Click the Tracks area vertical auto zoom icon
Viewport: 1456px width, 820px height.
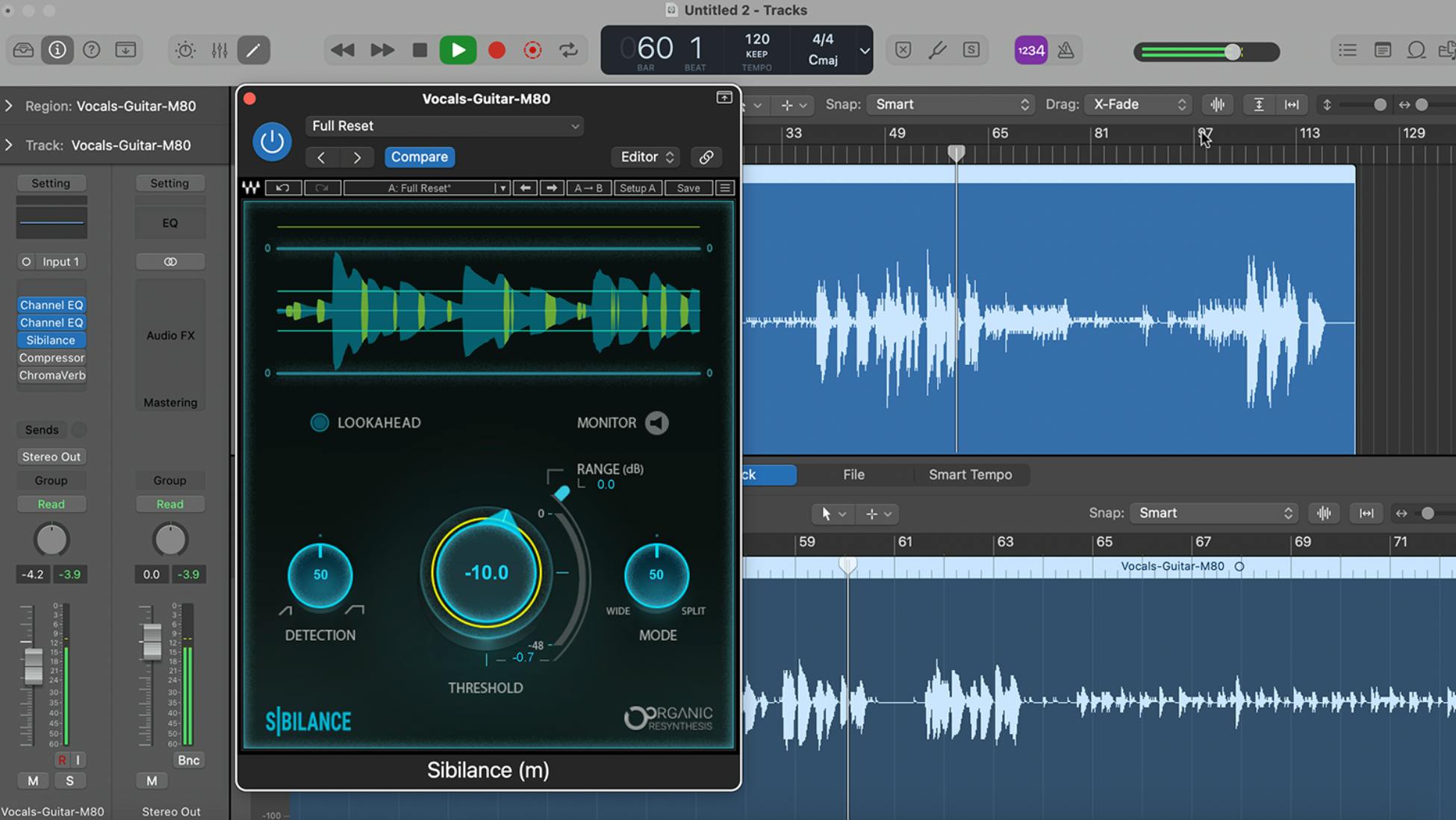[x=1259, y=105]
